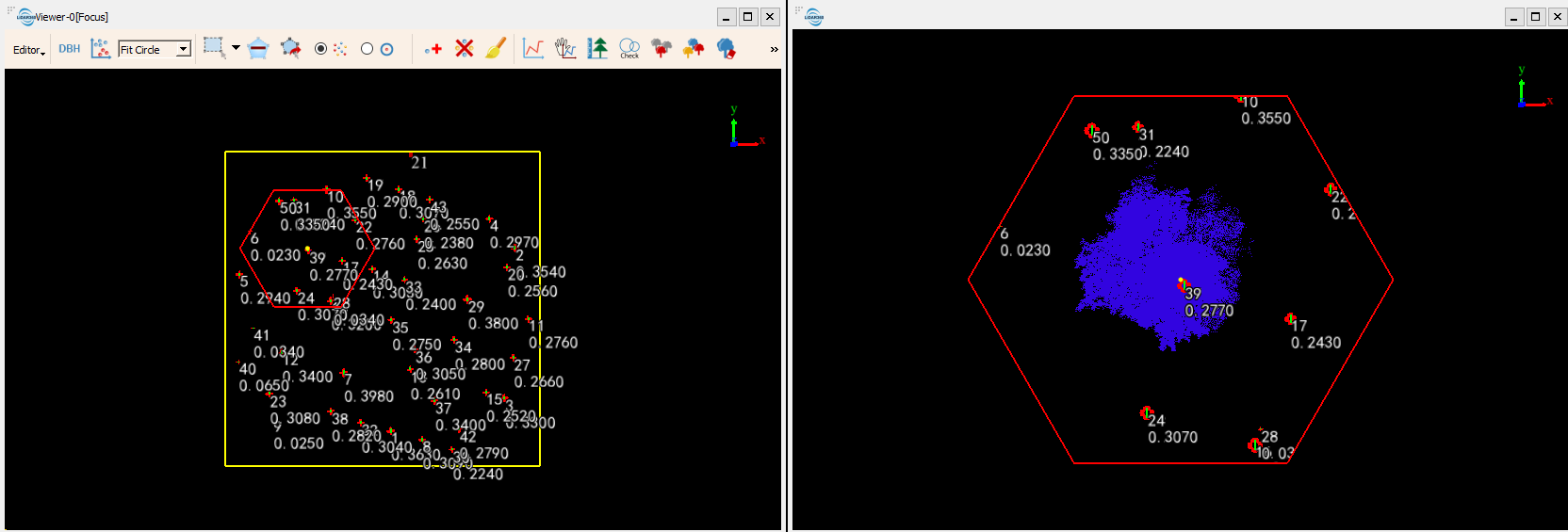Click tree marker 24 in right viewer

click(x=1147, y=413)
